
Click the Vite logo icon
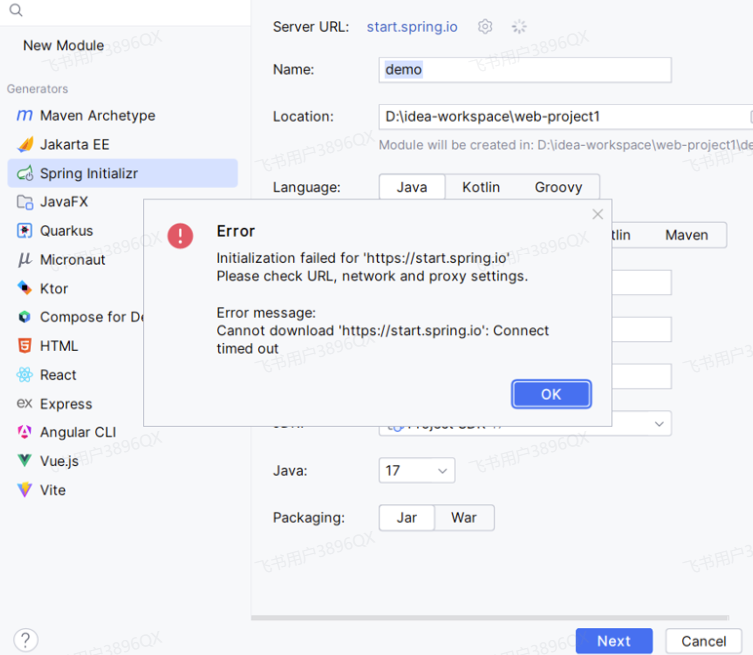click(24, 490)
